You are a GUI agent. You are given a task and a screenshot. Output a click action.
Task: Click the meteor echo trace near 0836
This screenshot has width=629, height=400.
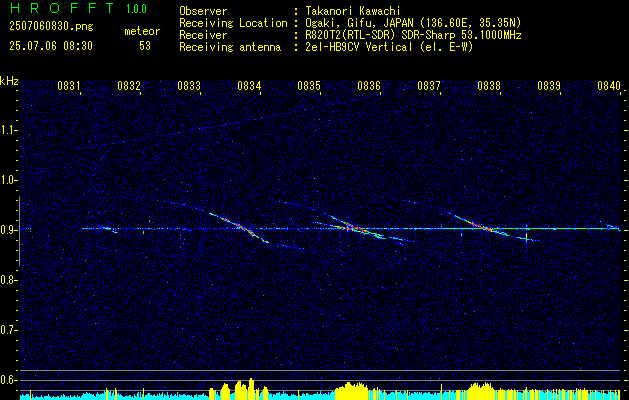pos(355,228)
